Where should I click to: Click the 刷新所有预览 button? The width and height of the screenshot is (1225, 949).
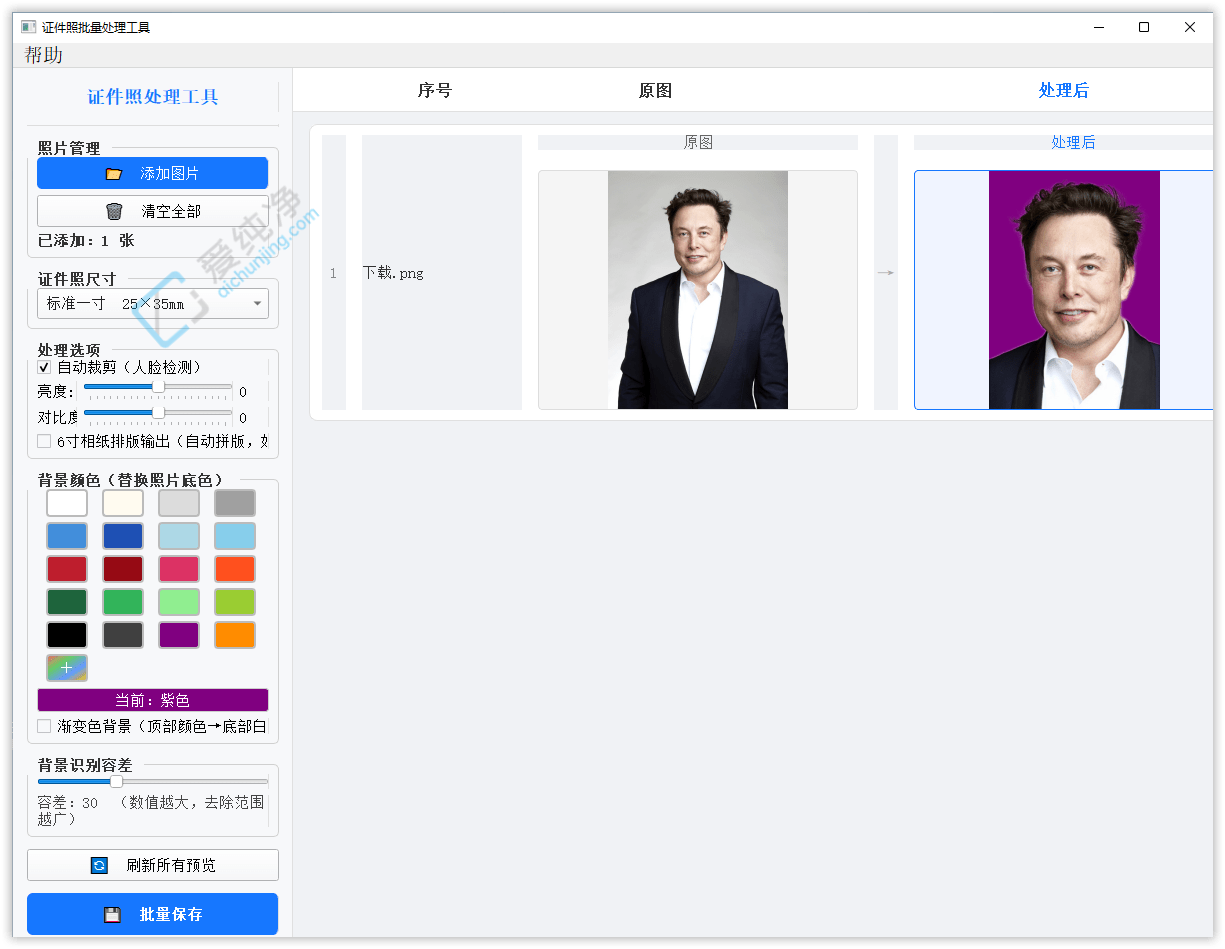coord(152,865)
